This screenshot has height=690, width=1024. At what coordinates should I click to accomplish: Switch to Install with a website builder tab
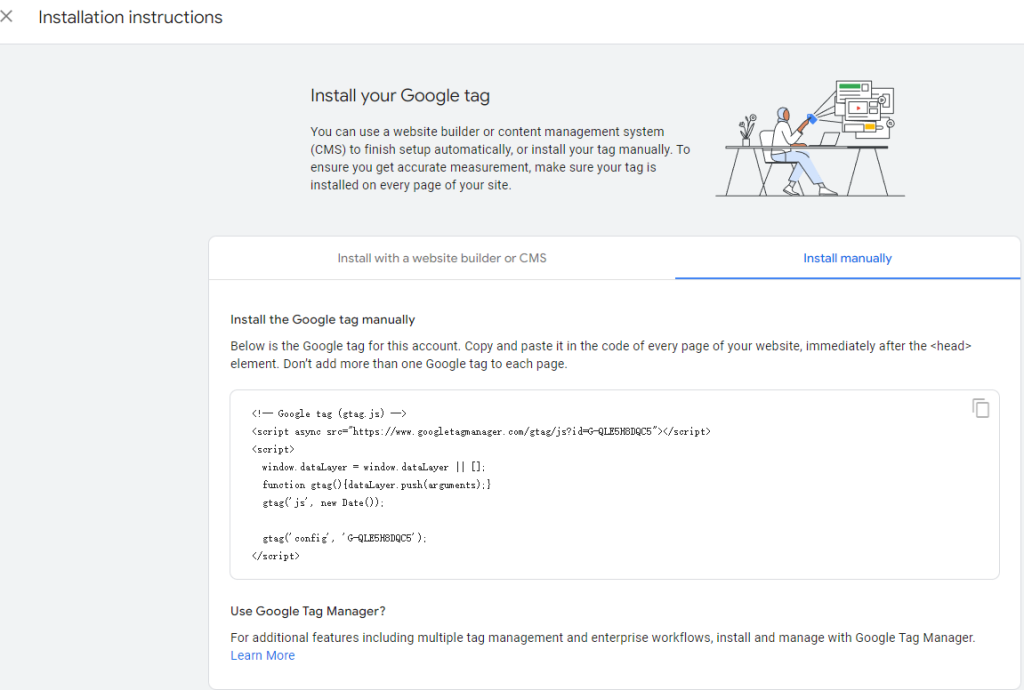pyautogui.click(x=441, y=258)
